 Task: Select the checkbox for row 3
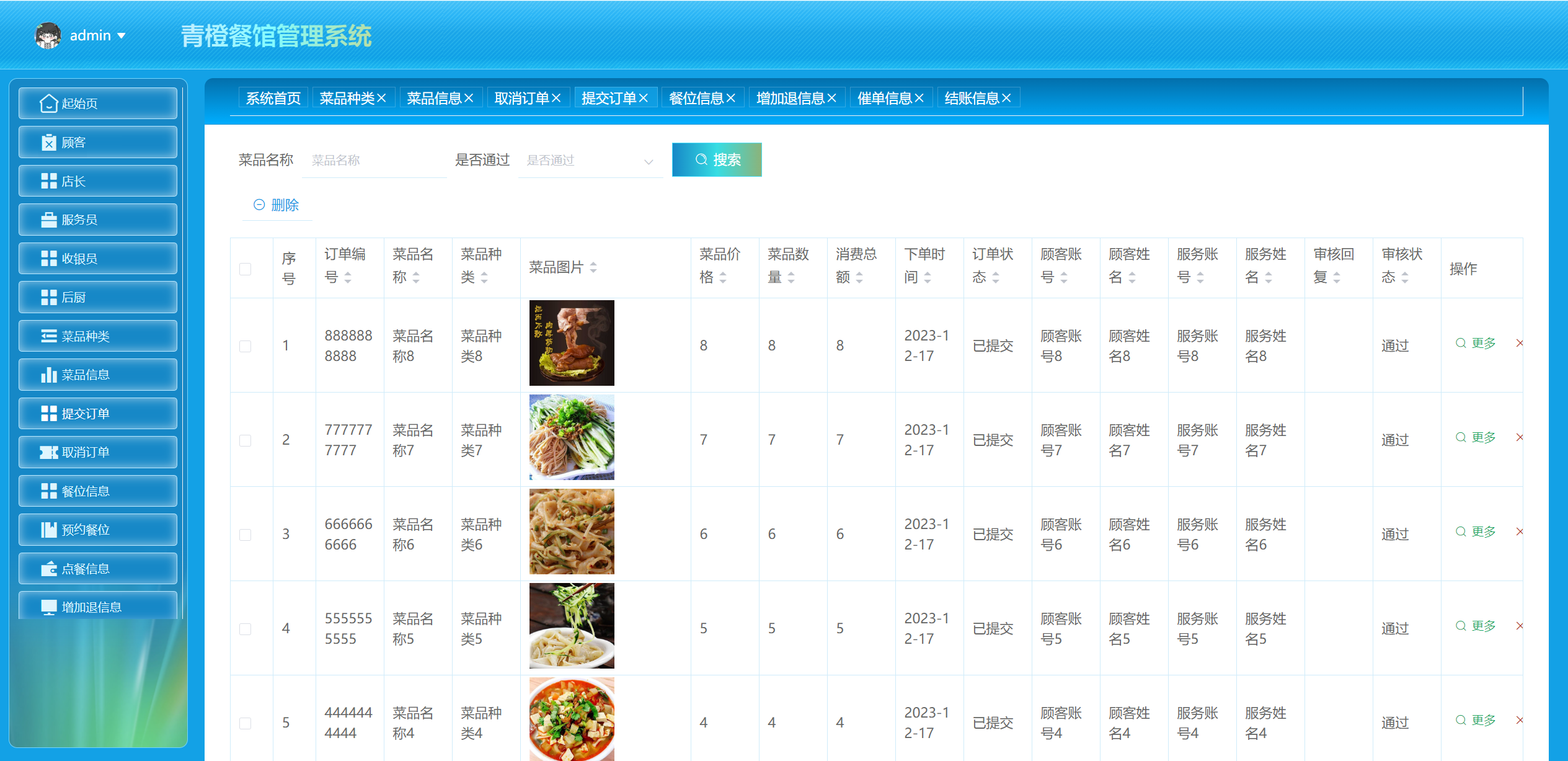[x=246, y=535]
